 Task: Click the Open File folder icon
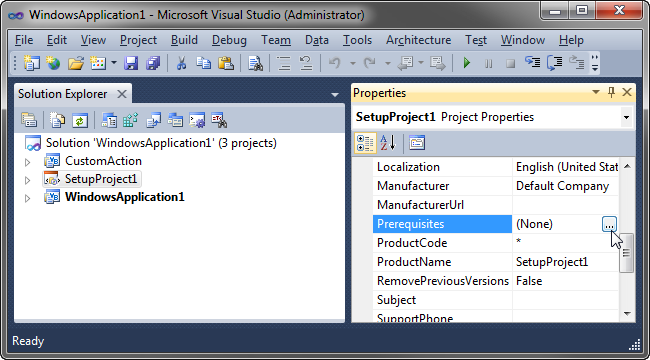coord(76,63)
